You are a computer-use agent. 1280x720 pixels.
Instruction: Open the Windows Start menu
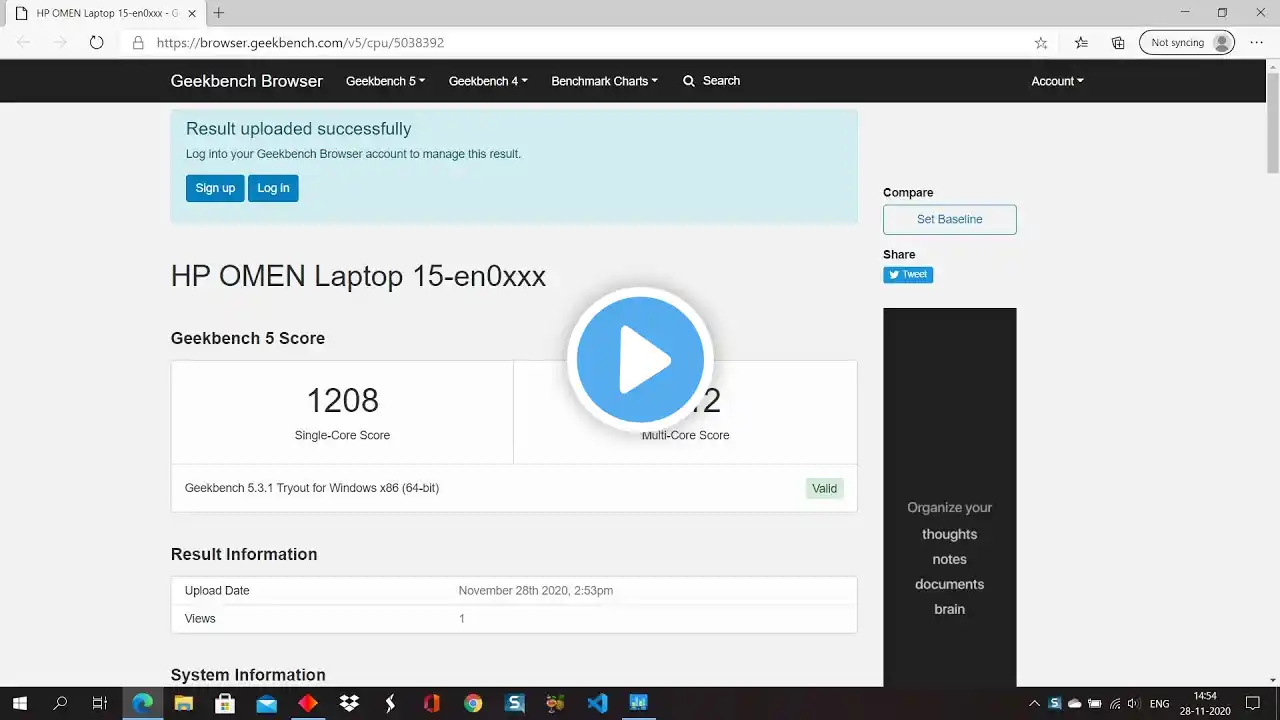19,703
